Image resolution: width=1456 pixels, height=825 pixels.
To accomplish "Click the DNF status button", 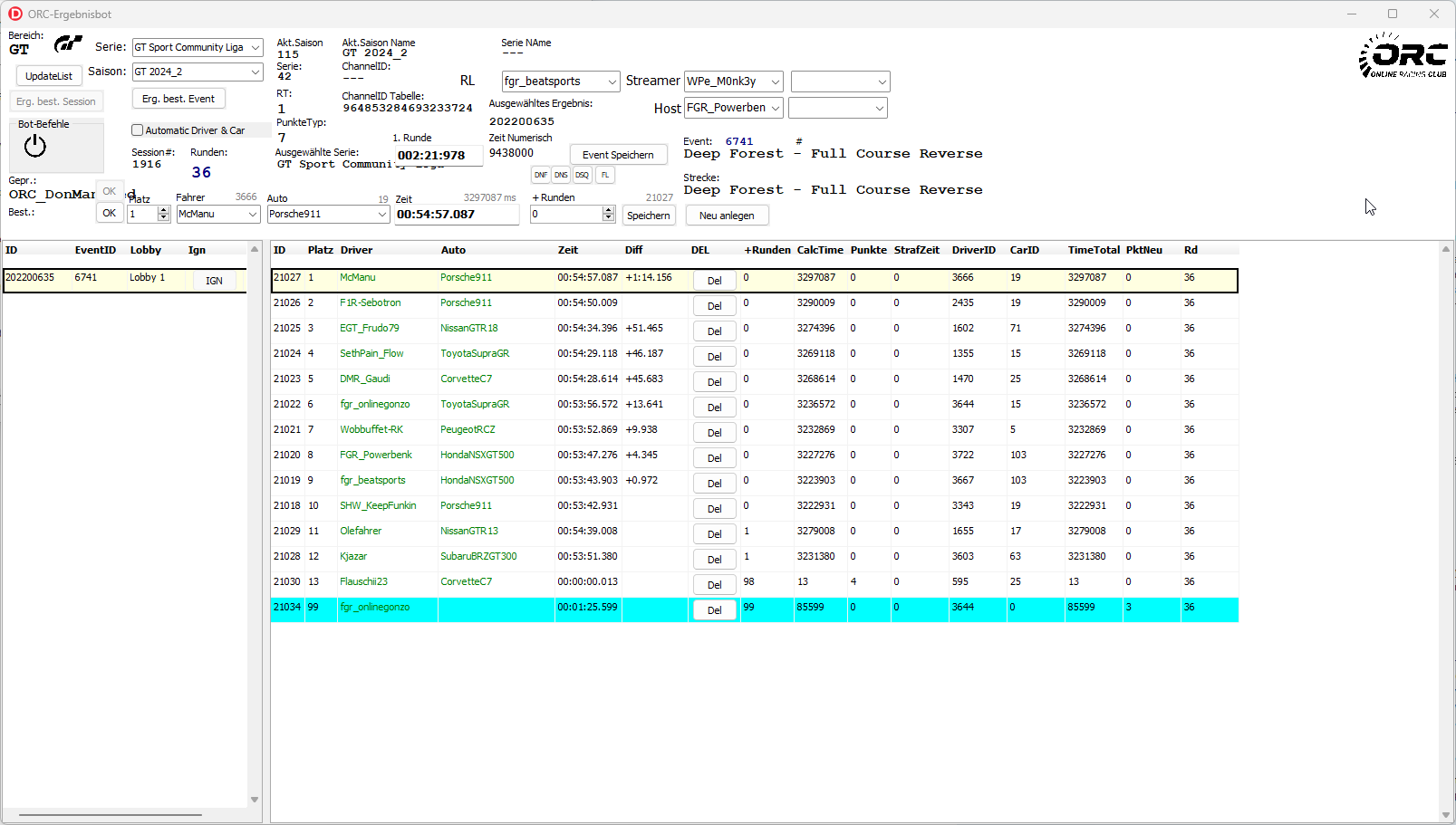I will tap(541, 175).
